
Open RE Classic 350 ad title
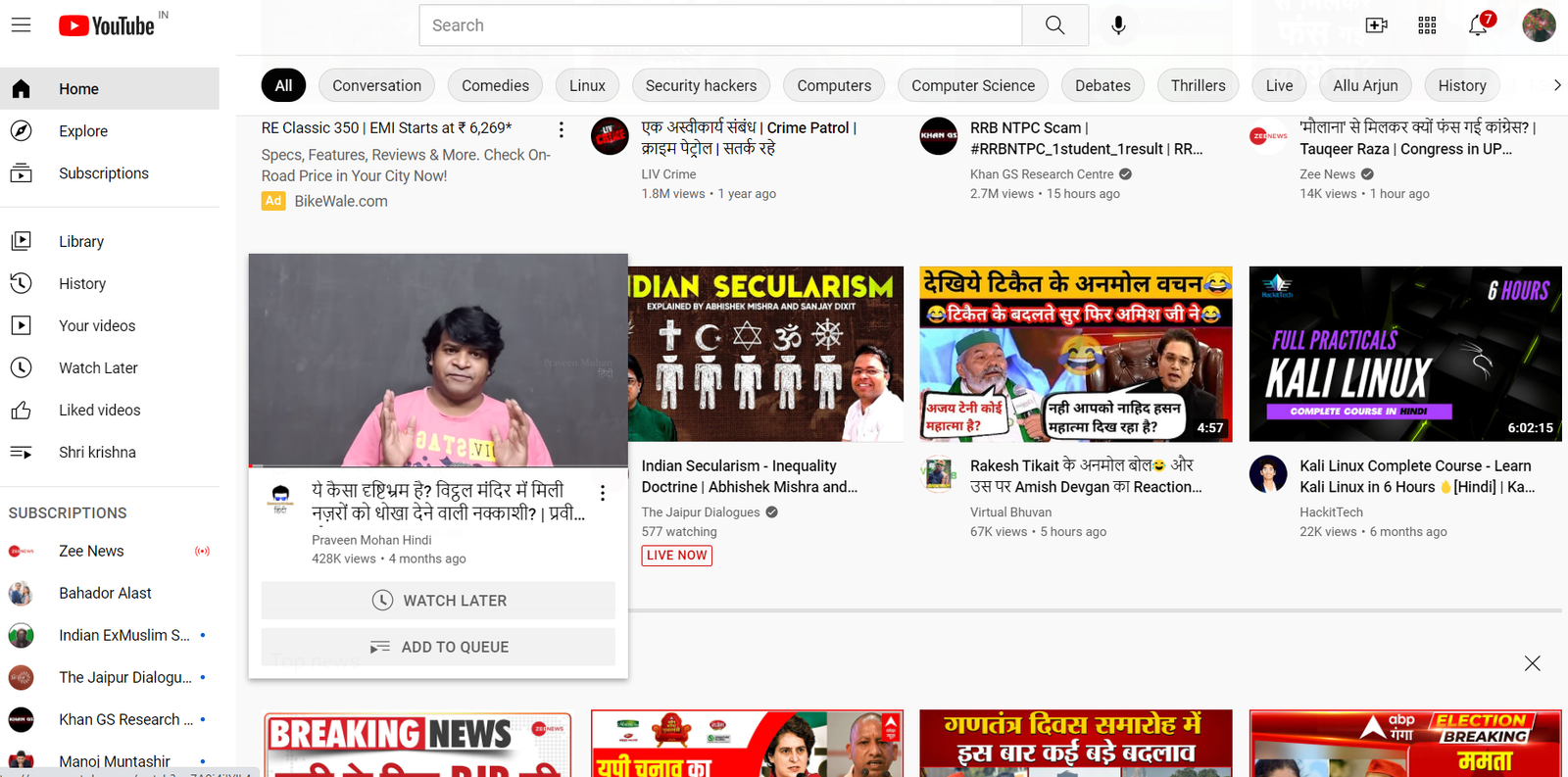(x=387, y=128)
